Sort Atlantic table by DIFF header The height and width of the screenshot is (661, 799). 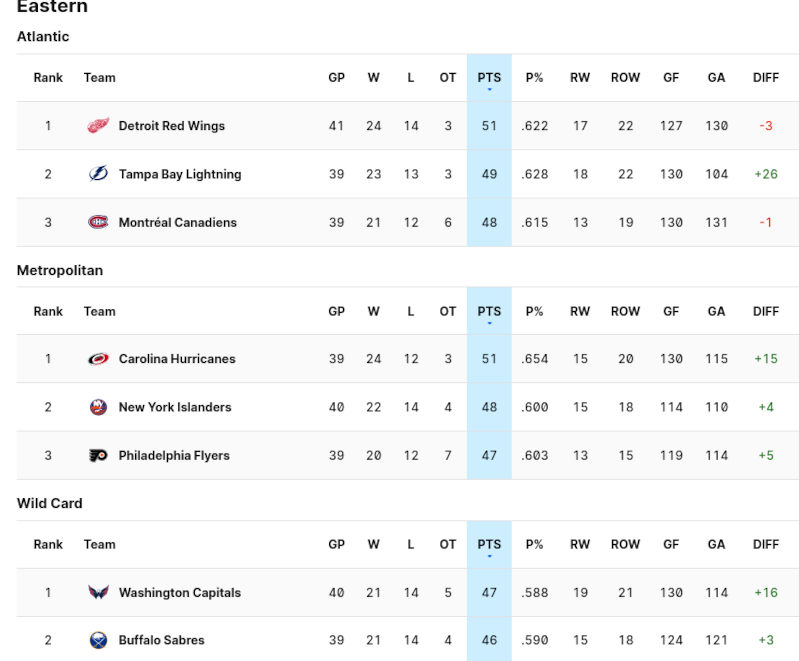point(766,78)
